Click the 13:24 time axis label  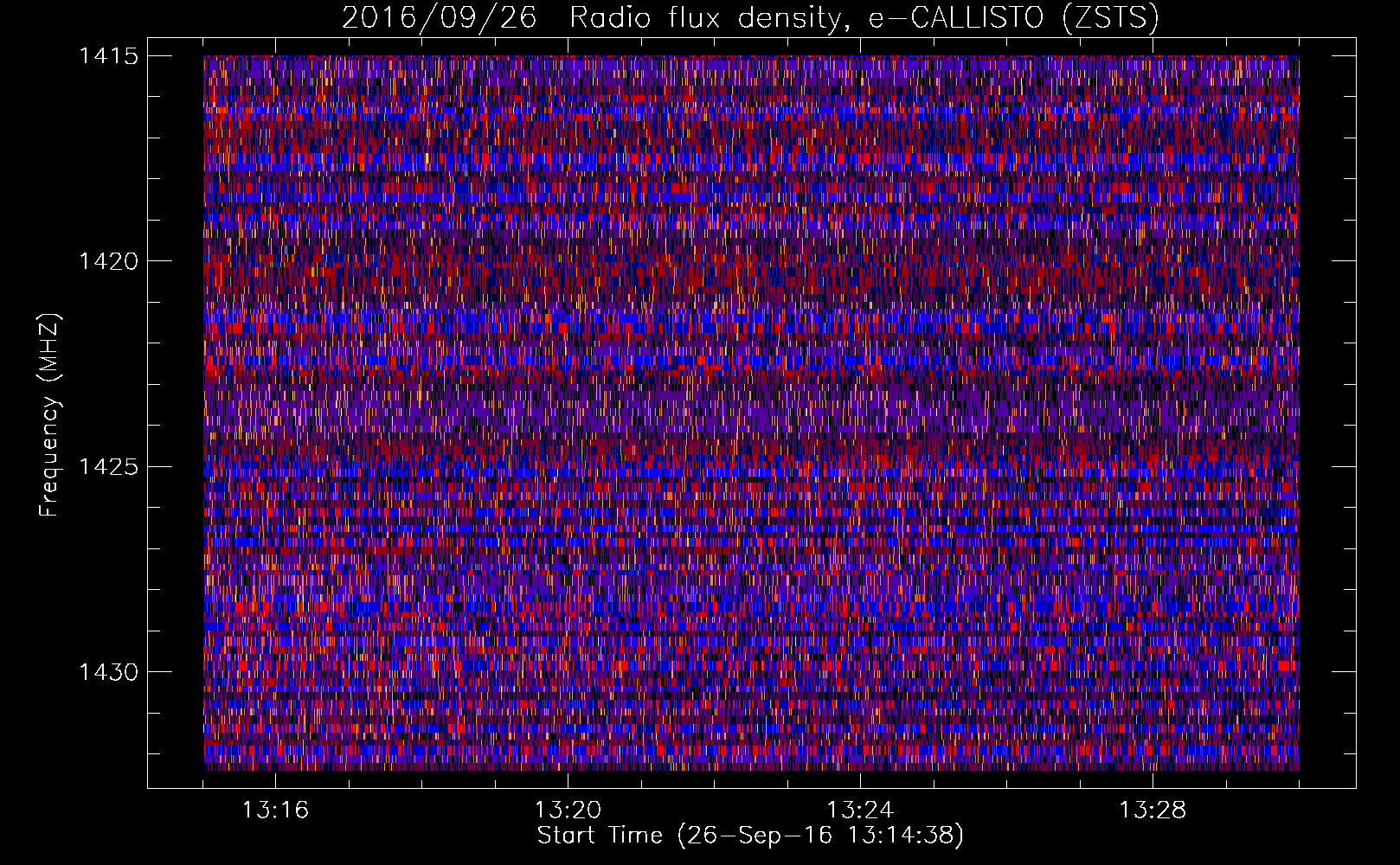point(861,810)
